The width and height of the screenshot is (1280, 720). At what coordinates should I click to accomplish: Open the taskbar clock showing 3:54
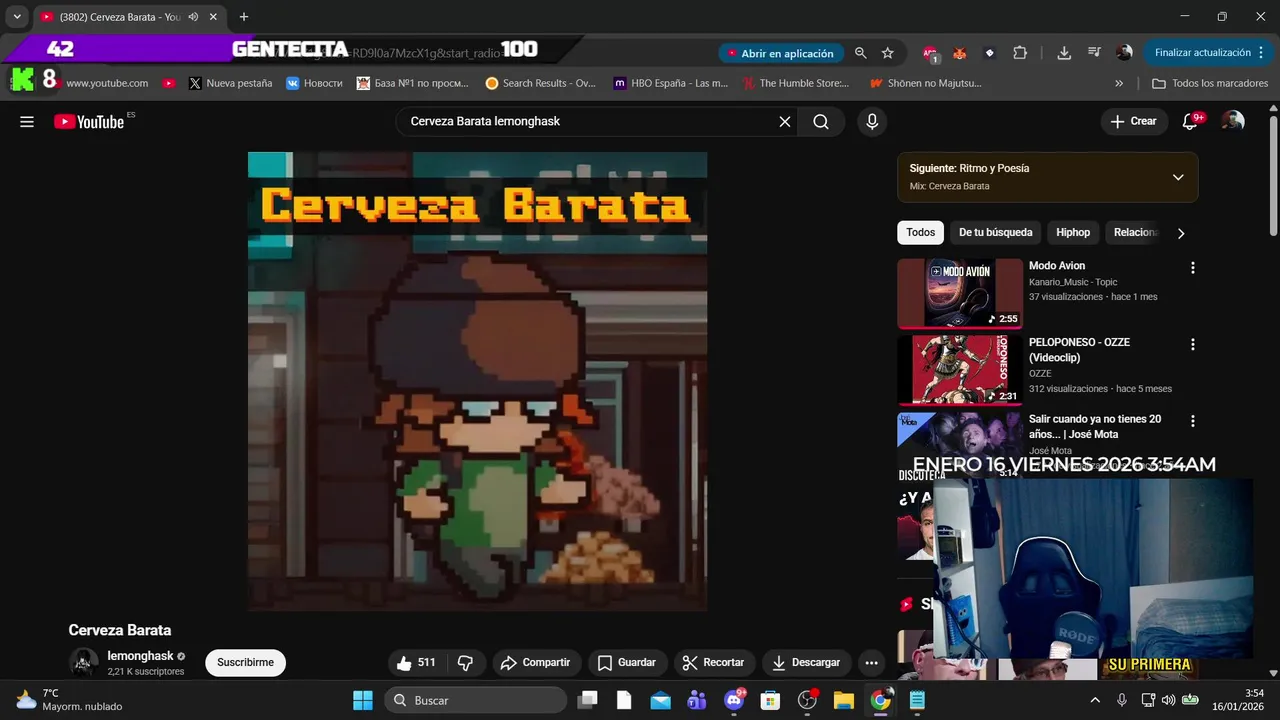pyautogui.click(x=1239, y=700)
